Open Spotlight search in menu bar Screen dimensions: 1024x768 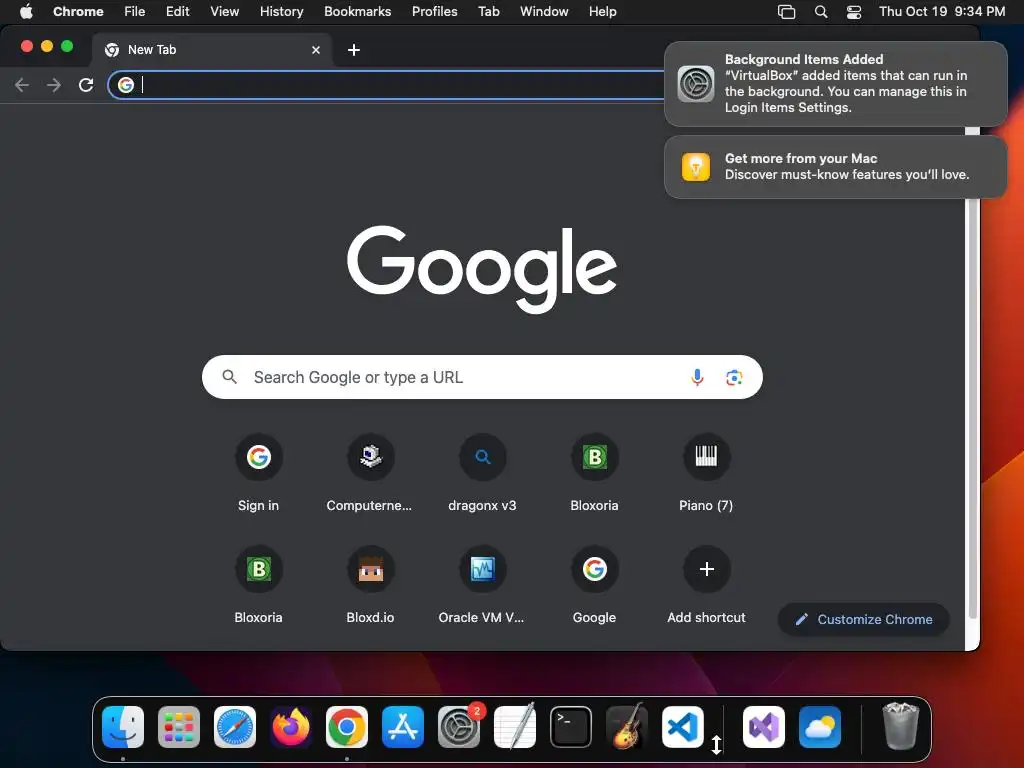point(821,12)
